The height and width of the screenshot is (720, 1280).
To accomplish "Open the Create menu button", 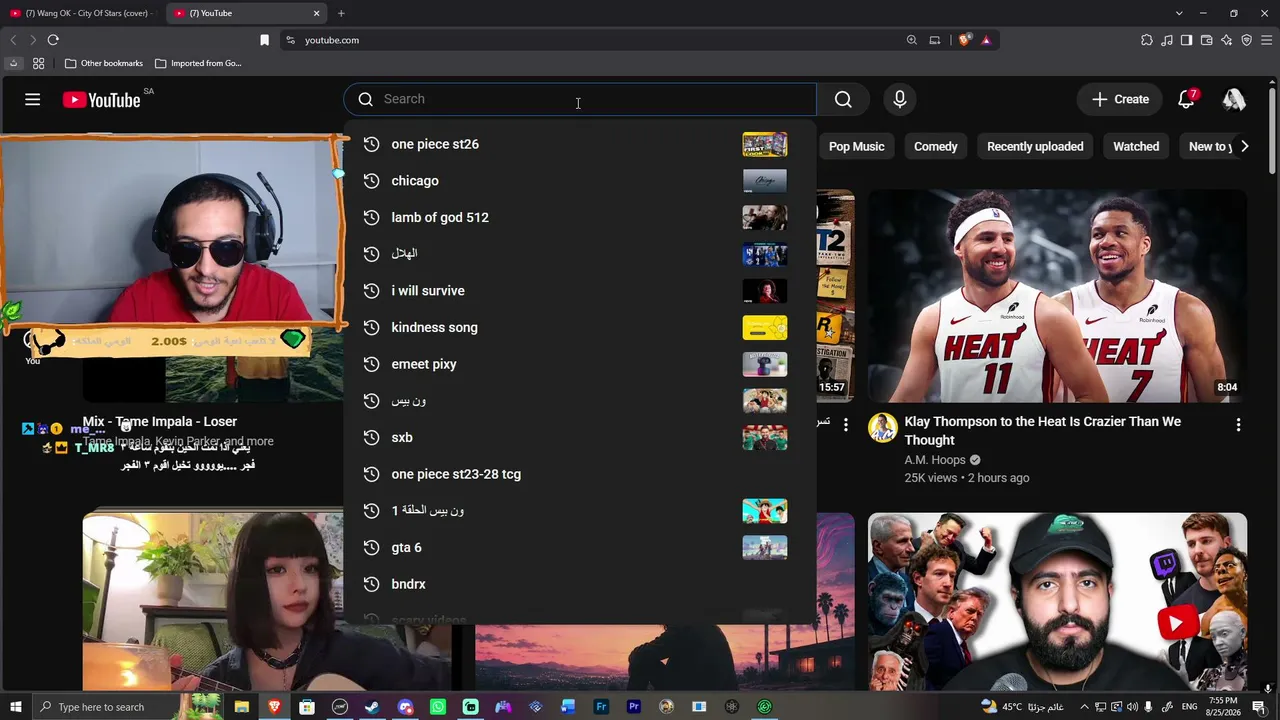I will click(x=1120, y=99).
